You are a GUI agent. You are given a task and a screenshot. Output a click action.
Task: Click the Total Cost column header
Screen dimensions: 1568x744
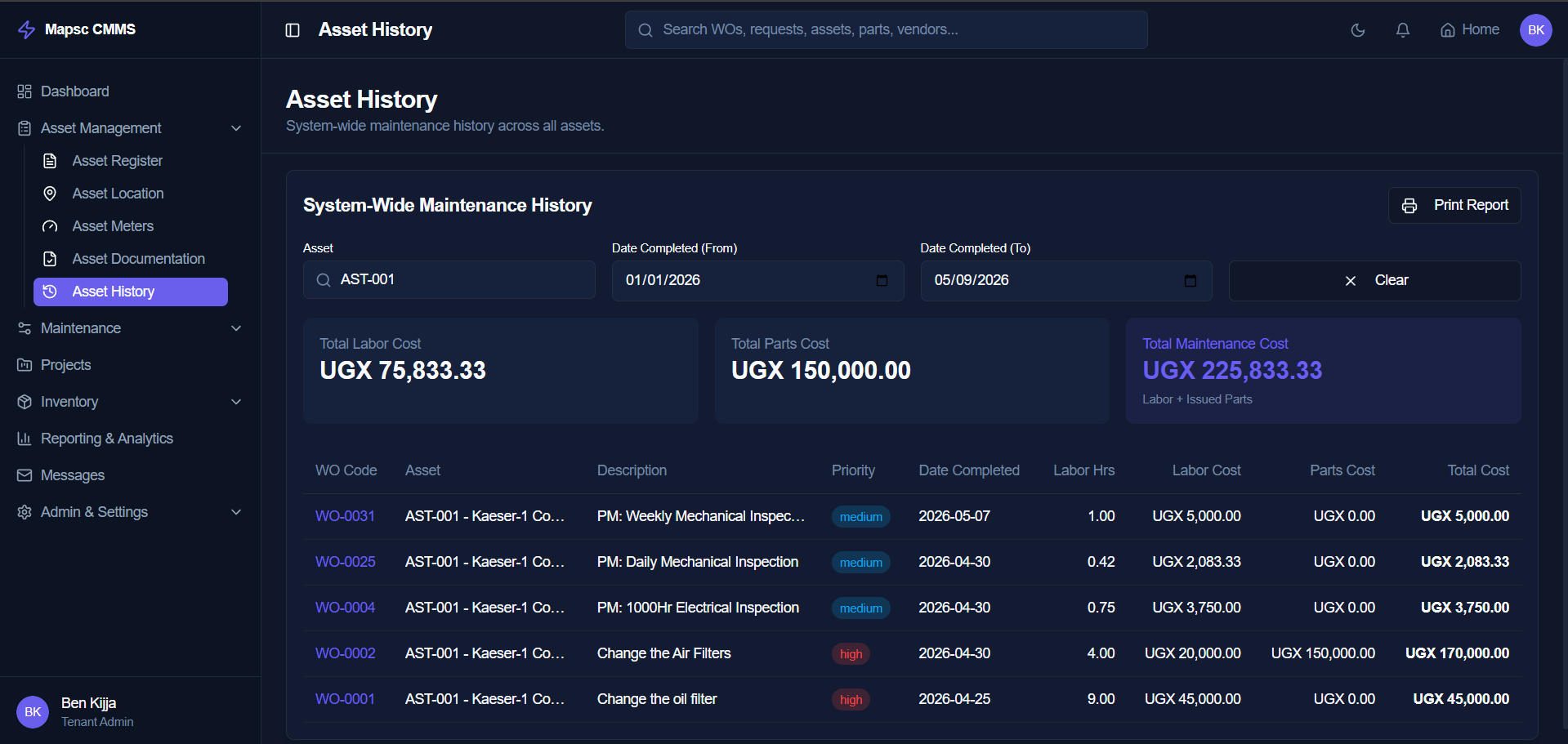(x=1478, y=470)
